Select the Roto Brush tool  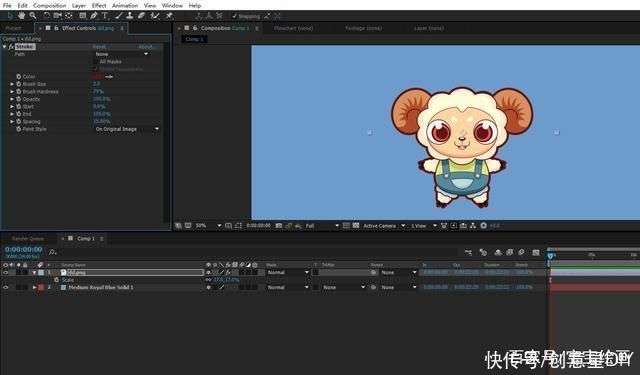coord(155,16)
